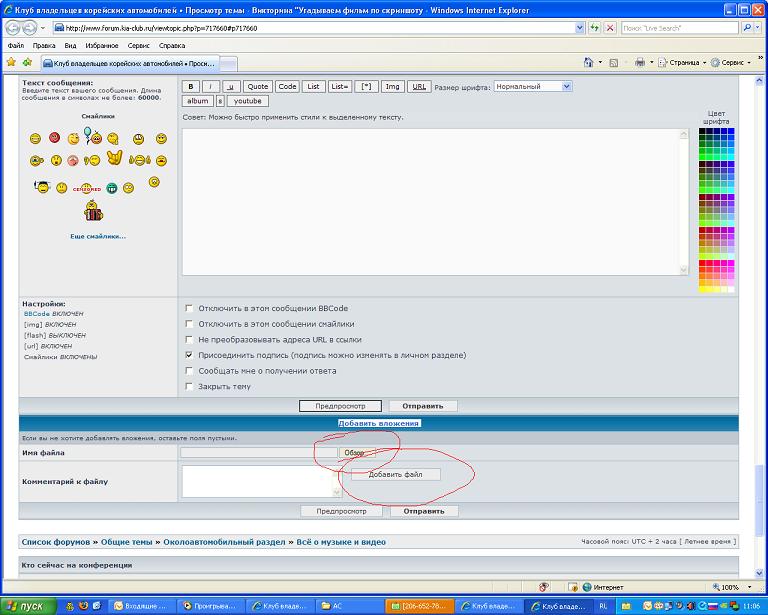768x615 pixels.
Task: Open the 'Избранное' menu
Action: point(101,45)
